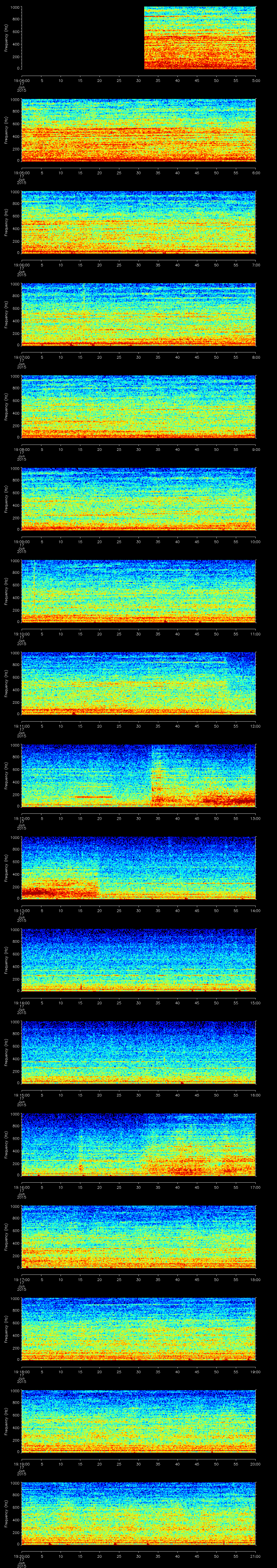Select the 7:00 end-of-axis label
The height and width of the screenshot is (1568, 277).
pos(256,264)
